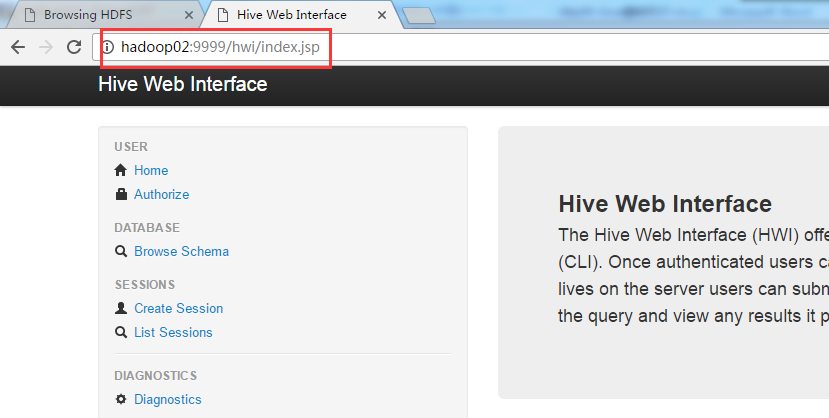The width and height of the screenshot is (829, 418).
Task: Click the bold Hive Web Interface heading in the content panel
Action: click(665, 204)
